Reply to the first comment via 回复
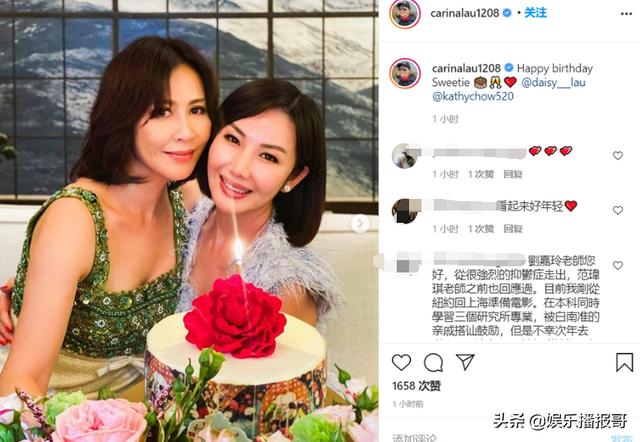The height and width of the screenshot is (442, 640). (513, 174)
